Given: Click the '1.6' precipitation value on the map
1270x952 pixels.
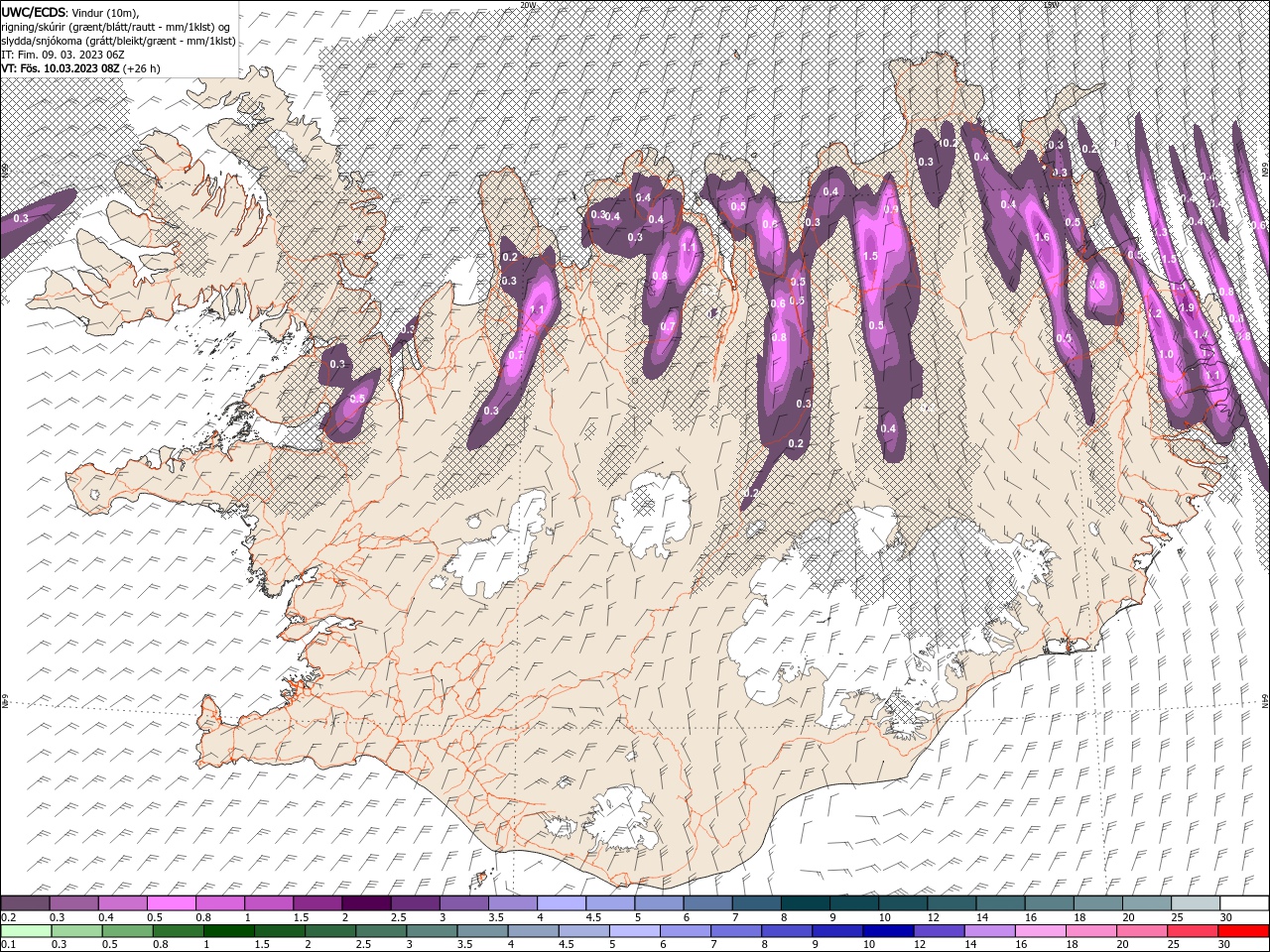Looking at the screenshot, I should [1042, 238].
